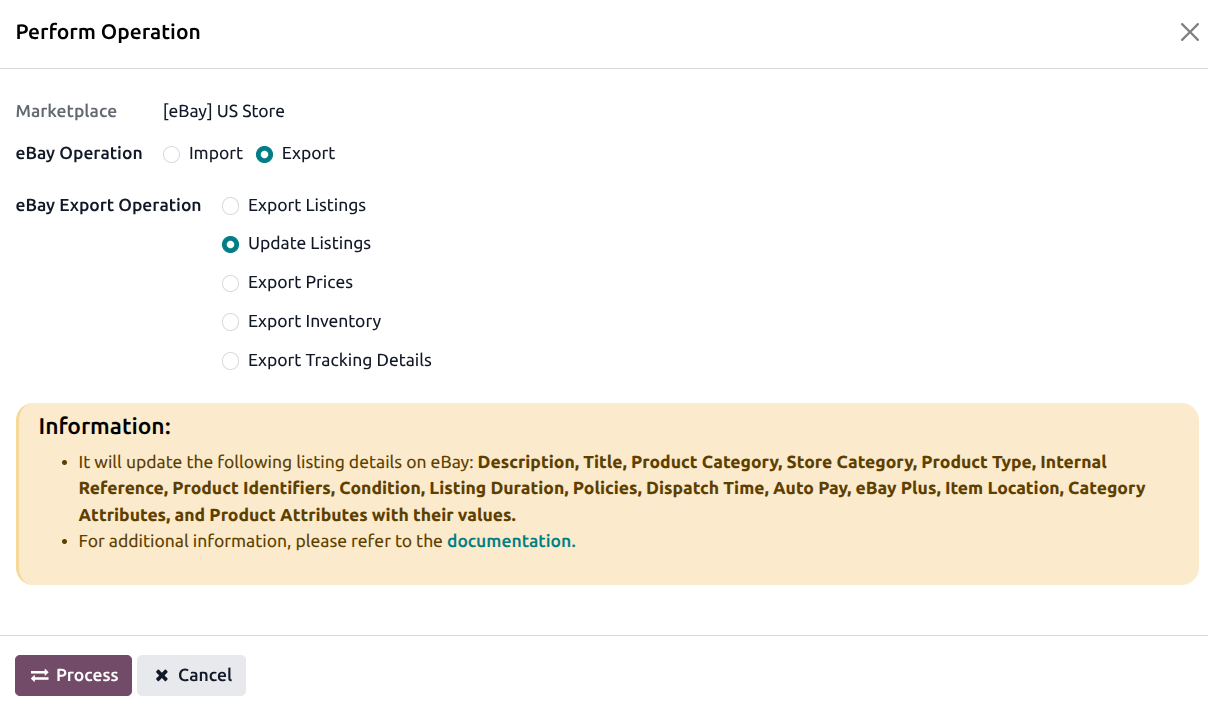
Task: Click the Information heading in alert box
Action: [x=105, y=426]
